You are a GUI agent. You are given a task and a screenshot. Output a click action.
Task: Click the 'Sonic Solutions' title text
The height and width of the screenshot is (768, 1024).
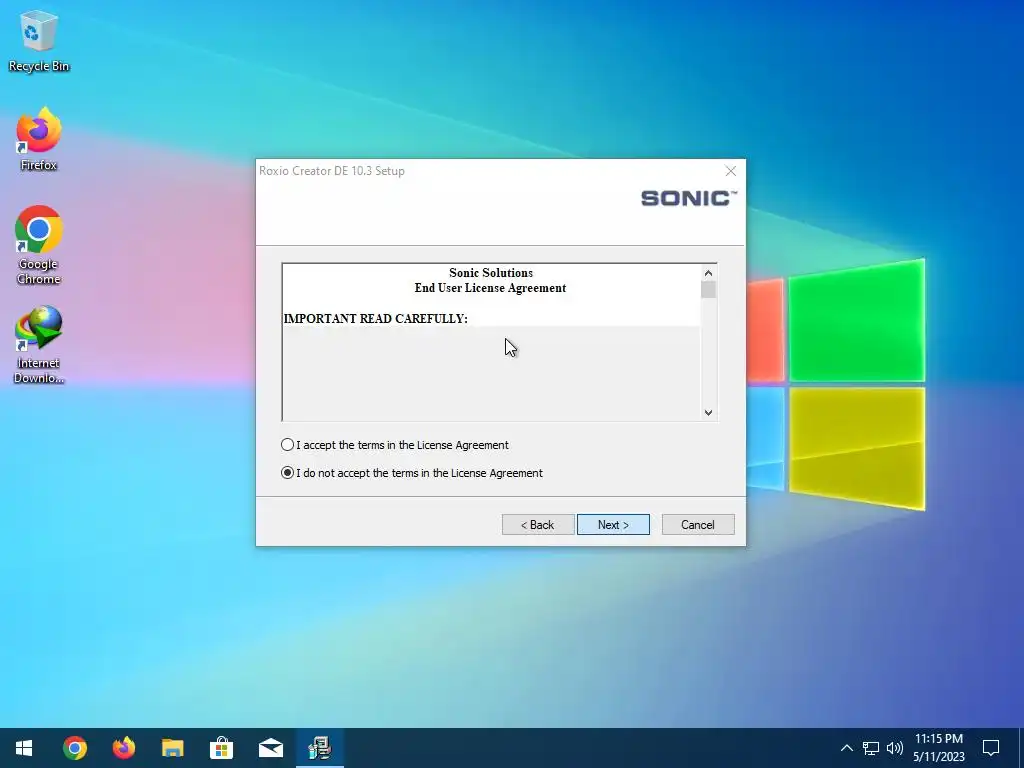(491, 273)
